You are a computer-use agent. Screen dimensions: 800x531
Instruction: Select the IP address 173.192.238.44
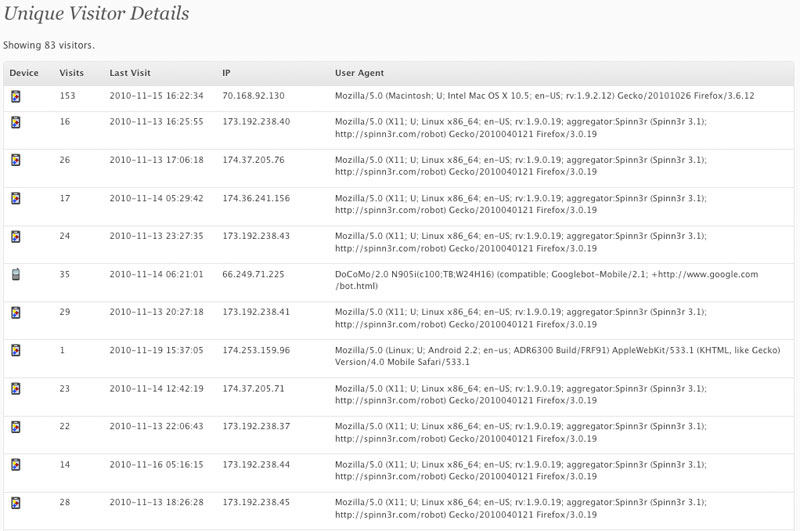coord(256,465)
